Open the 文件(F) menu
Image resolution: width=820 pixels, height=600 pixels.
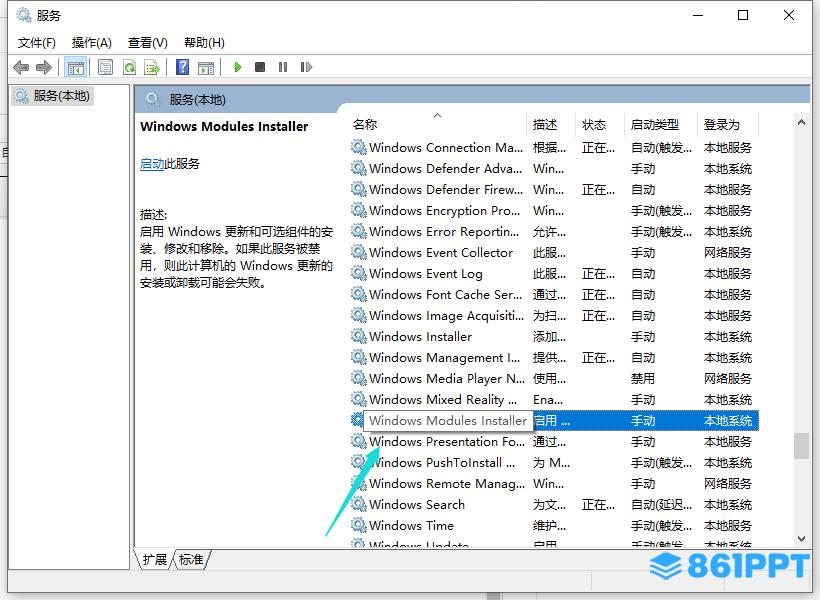click(37, 42)
